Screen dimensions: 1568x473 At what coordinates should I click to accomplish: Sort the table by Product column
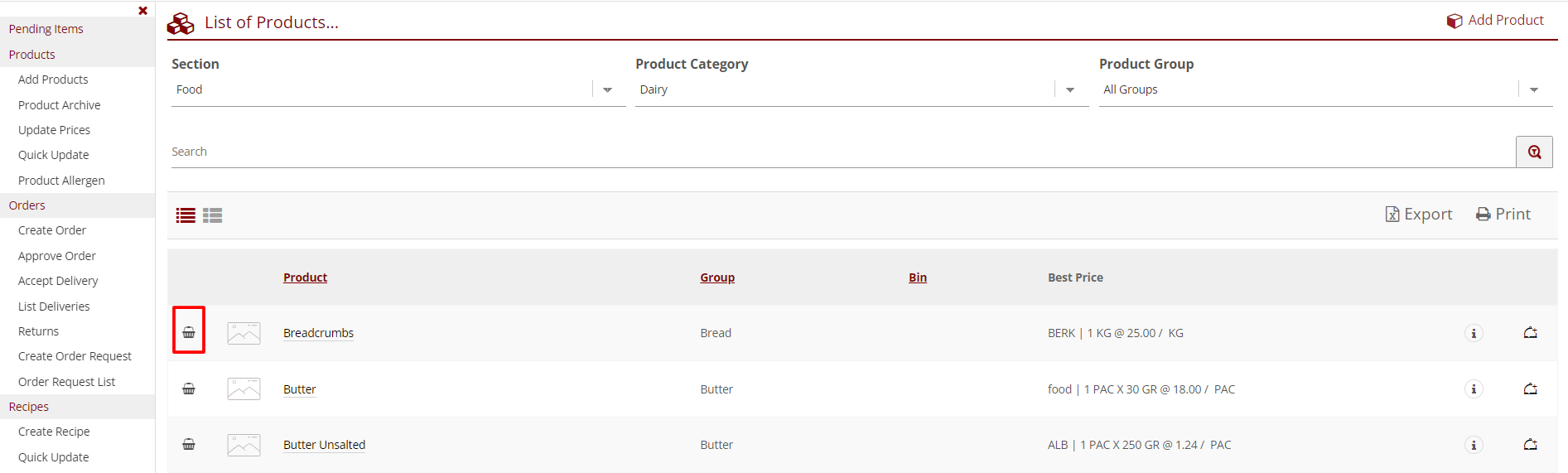pos(305,278)
